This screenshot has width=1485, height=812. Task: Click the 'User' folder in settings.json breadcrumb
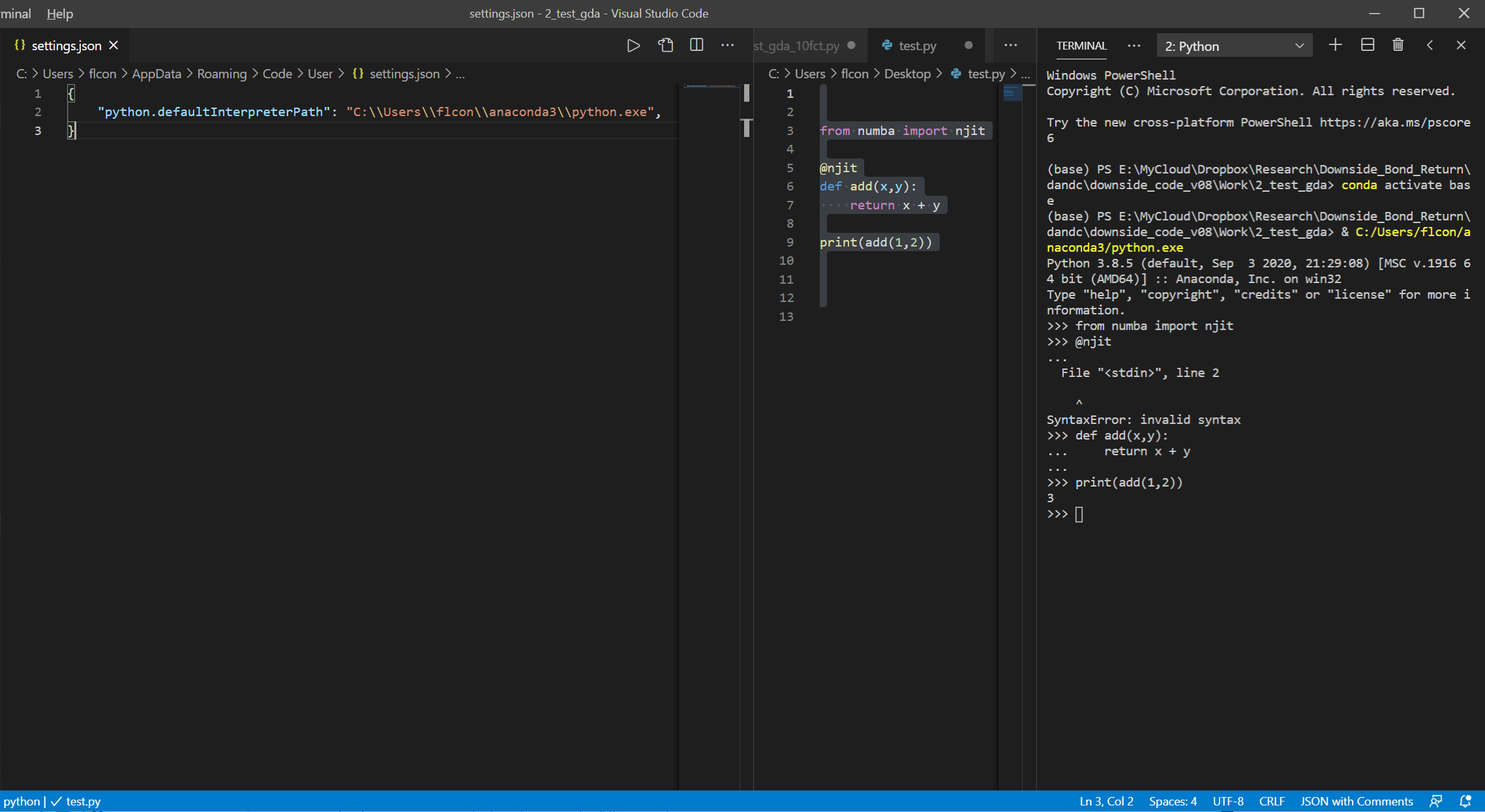(320, 74)
